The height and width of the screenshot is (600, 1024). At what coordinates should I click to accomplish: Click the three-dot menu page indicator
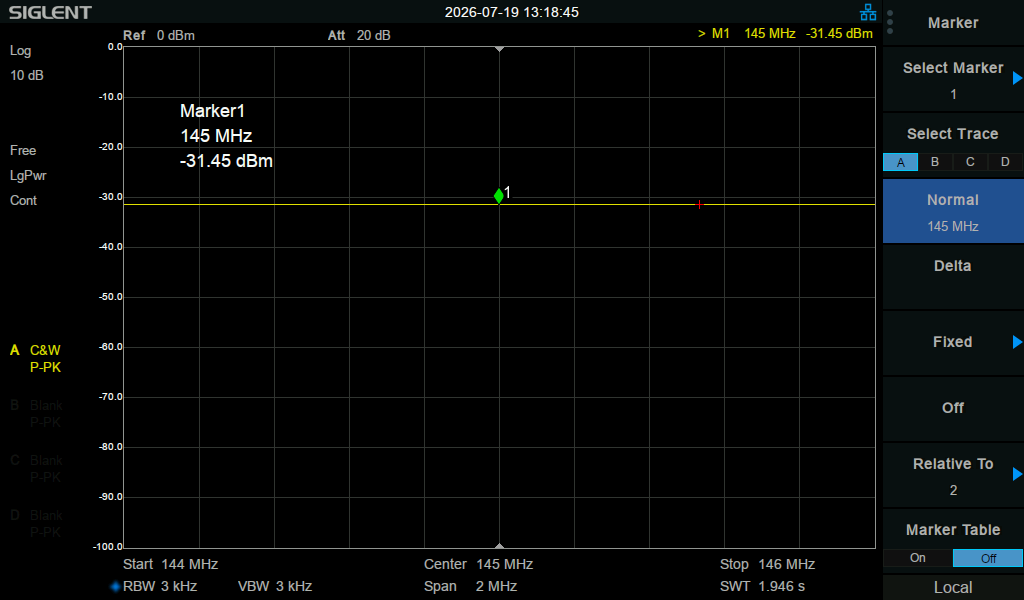click(x=890, y=22)
